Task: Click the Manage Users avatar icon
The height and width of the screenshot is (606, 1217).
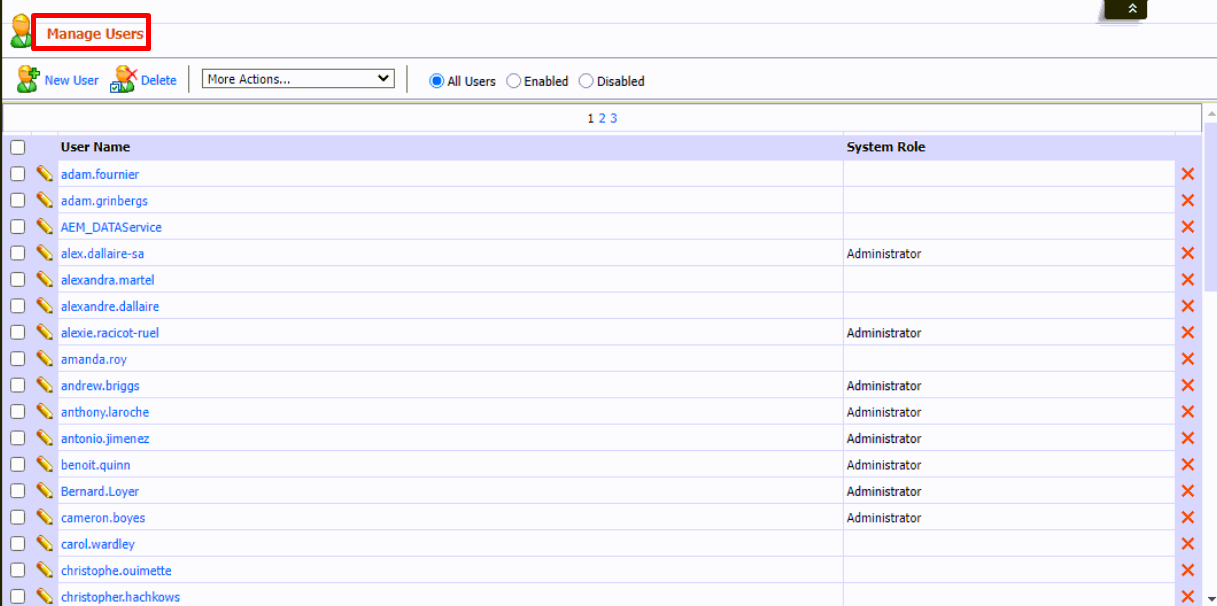Action: (21, 33)
